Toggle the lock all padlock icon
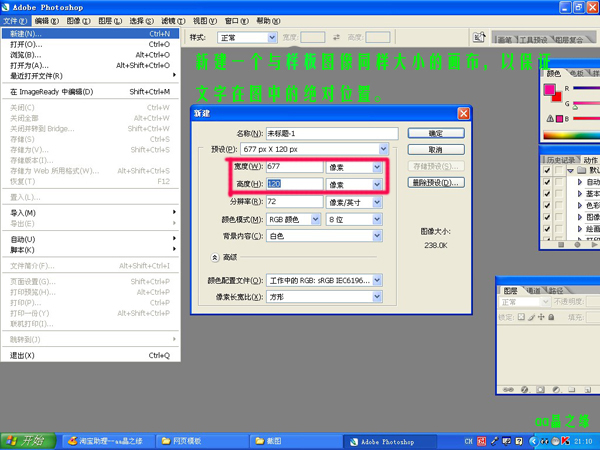This screenshot has width=600, height=450. (551, 317)
